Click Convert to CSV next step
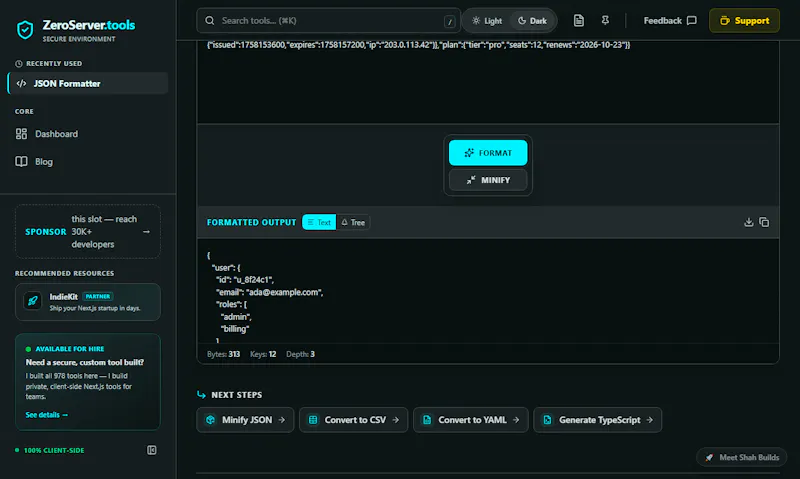The height and width of the screenshot is (479, 800). tap(353, 420)
